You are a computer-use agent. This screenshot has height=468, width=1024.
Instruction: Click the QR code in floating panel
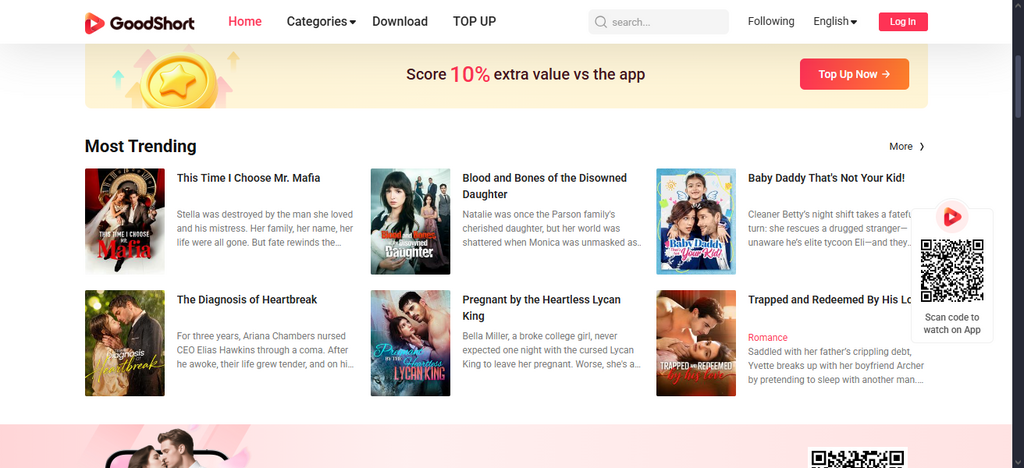[x=952, y=270]
